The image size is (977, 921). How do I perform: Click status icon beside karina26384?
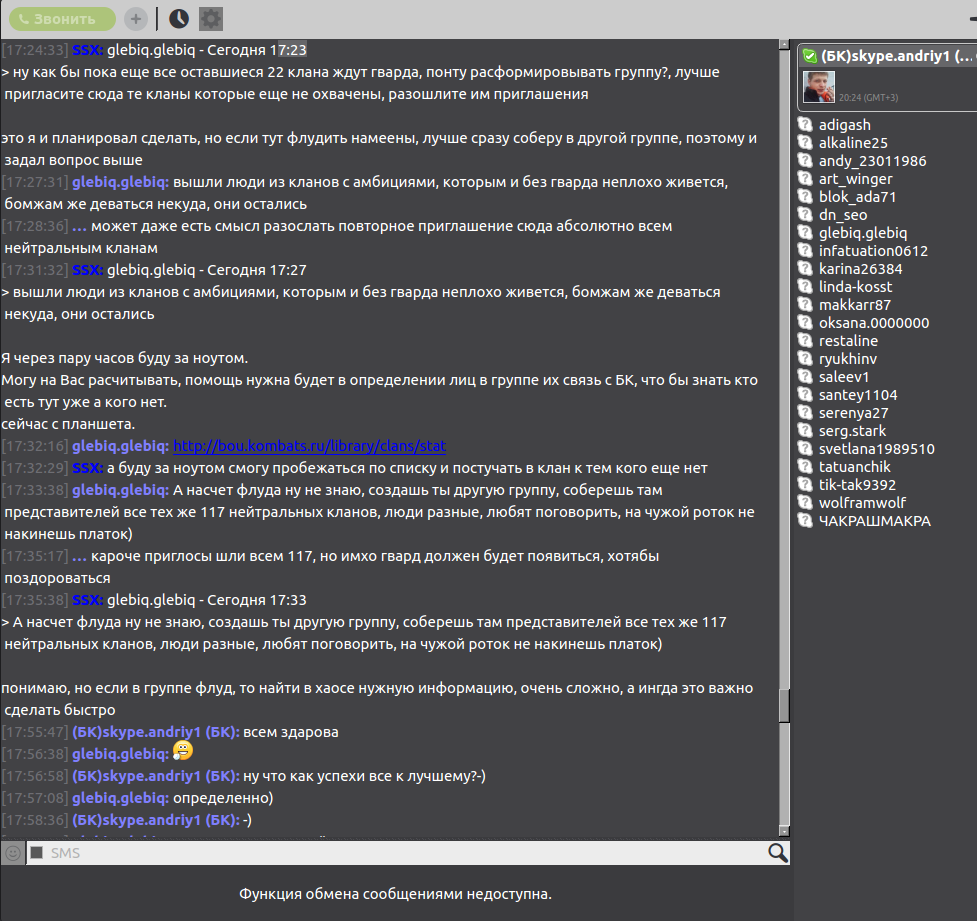[806, 269]
